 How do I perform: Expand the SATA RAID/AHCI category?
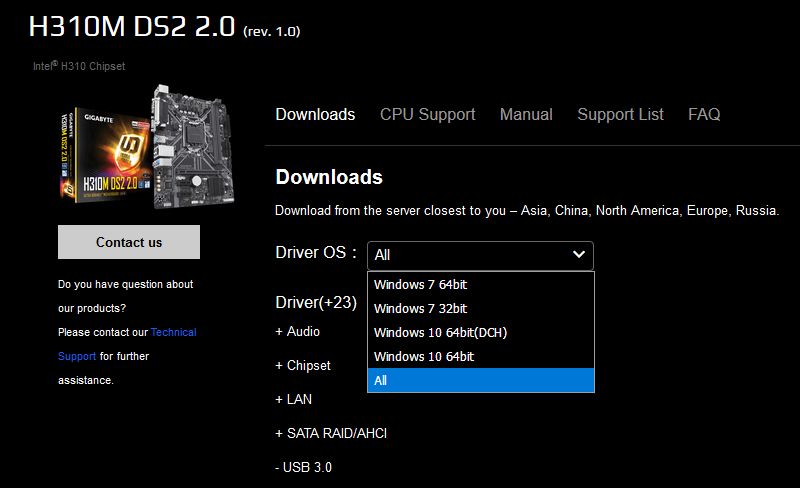(x=331, y=433)
